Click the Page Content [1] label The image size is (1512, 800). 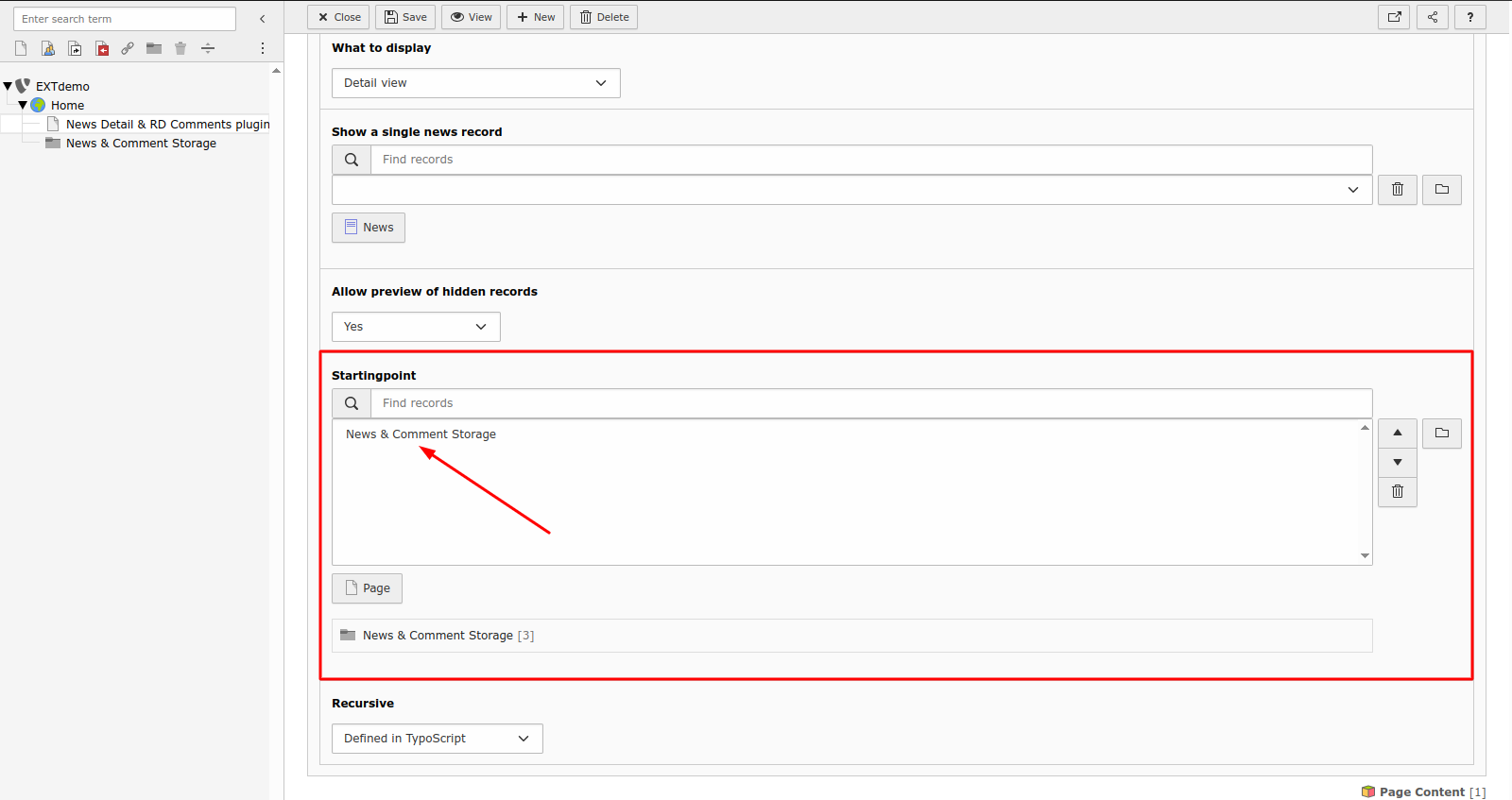click(x=1433, y=791)
